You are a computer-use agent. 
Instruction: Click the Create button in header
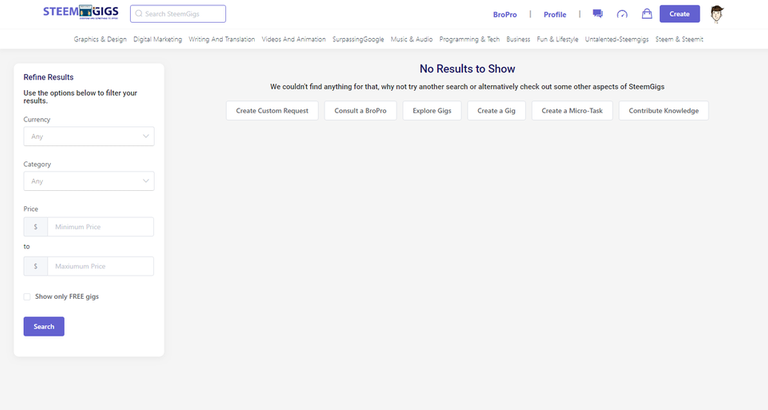pyautogui.click(x=680, y=14)
